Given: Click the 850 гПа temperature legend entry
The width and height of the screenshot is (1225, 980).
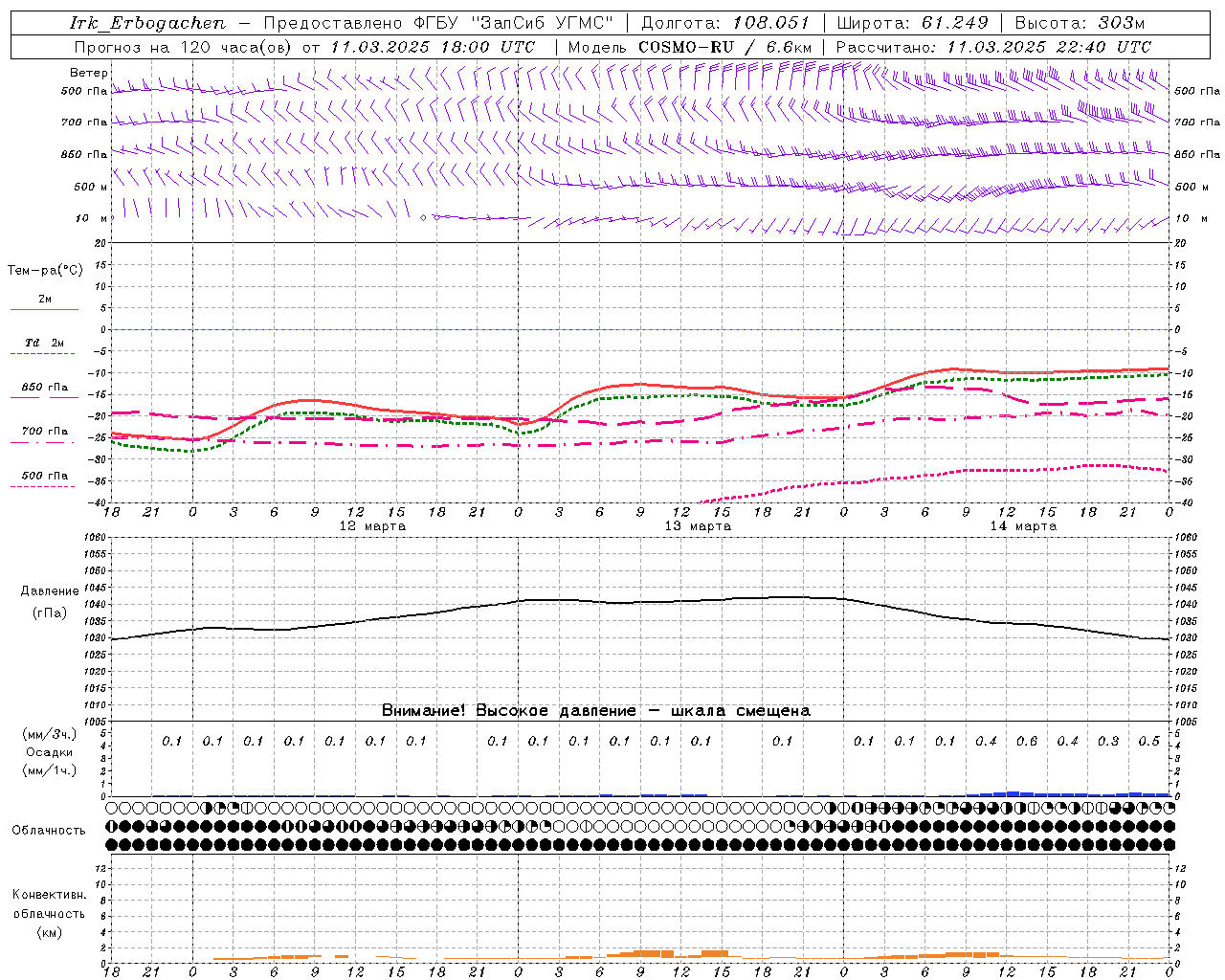Looking at the screenshot, I should click(45, 388).
